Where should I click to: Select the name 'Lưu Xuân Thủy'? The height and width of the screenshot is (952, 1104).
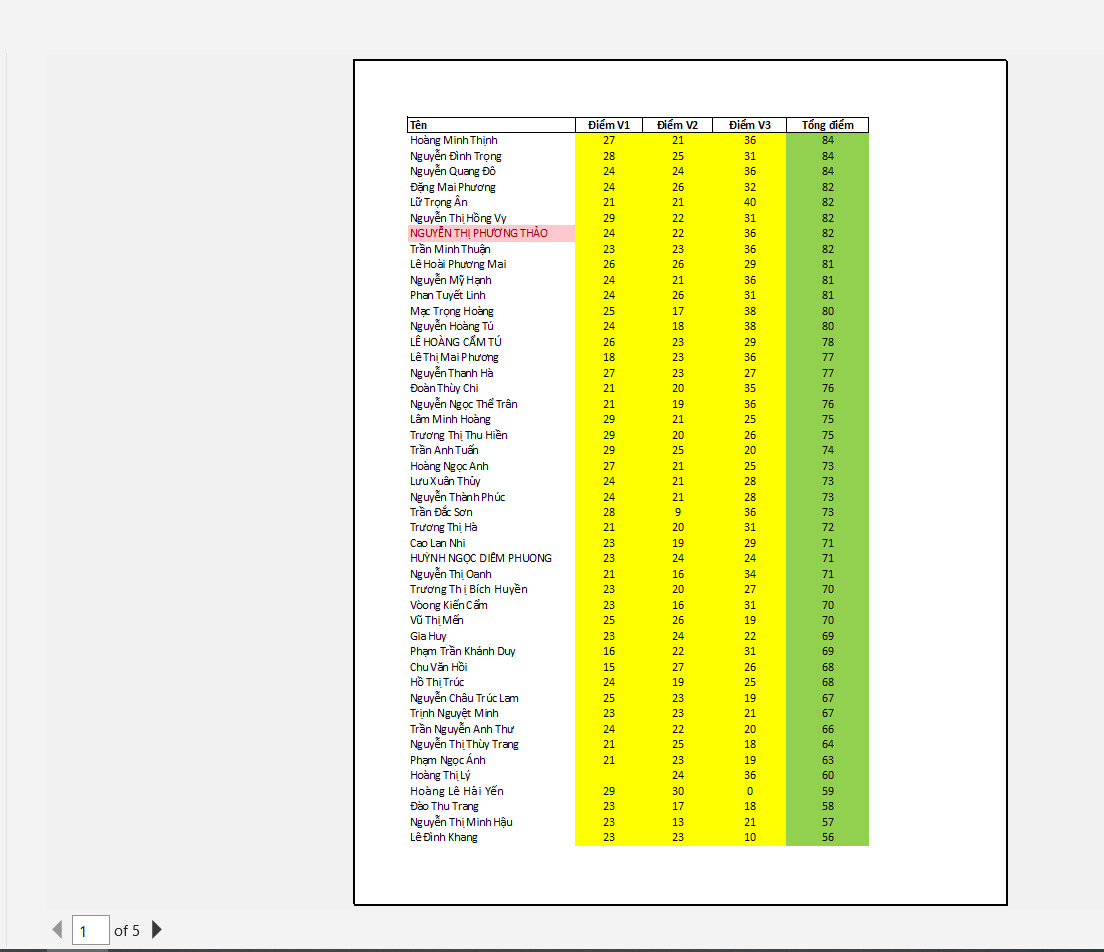445,481
